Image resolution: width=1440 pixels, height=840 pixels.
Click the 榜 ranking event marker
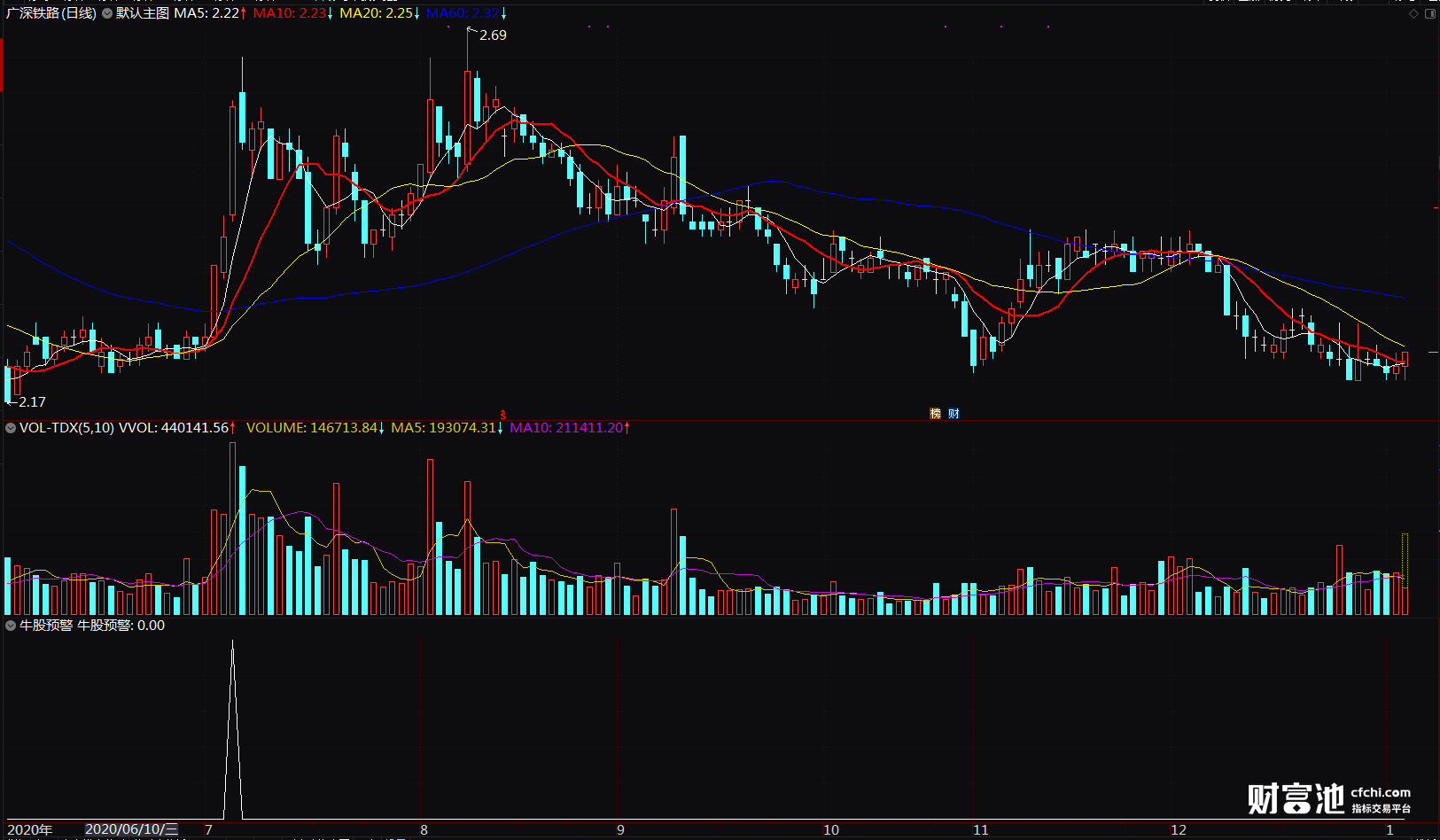[935, 414]
